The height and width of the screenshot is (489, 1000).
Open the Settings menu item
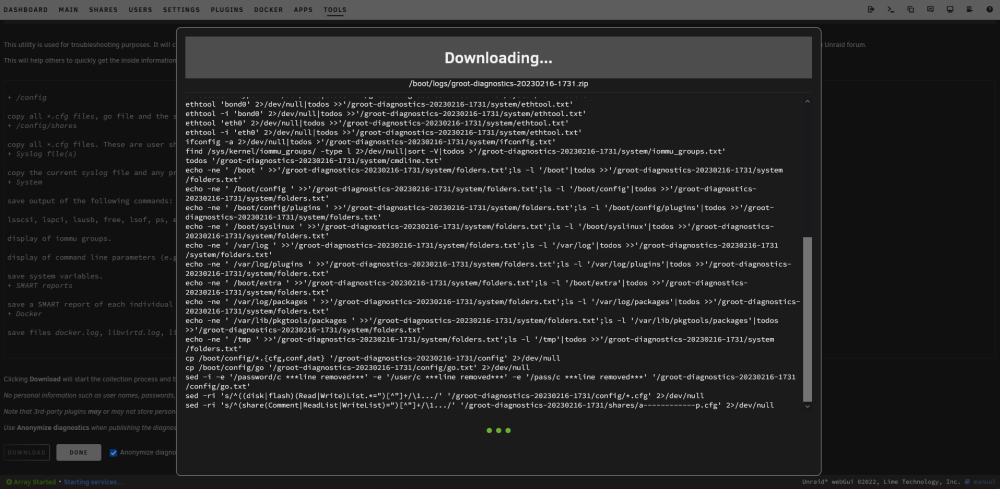pyautogui.click(x=181, y=10)
